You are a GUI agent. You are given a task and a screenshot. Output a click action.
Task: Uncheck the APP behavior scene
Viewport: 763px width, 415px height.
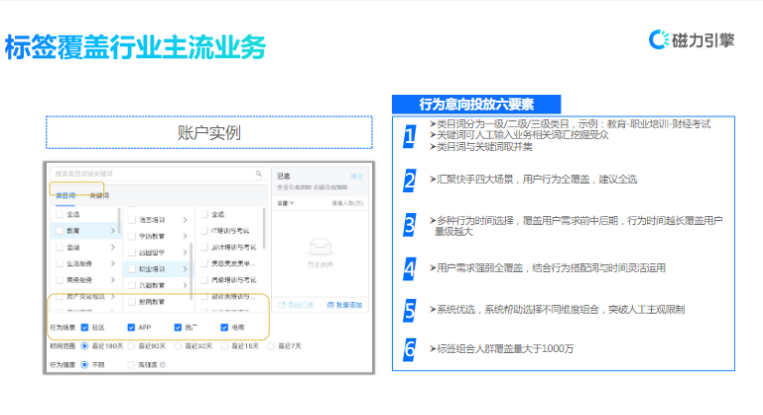click(131, 327)
